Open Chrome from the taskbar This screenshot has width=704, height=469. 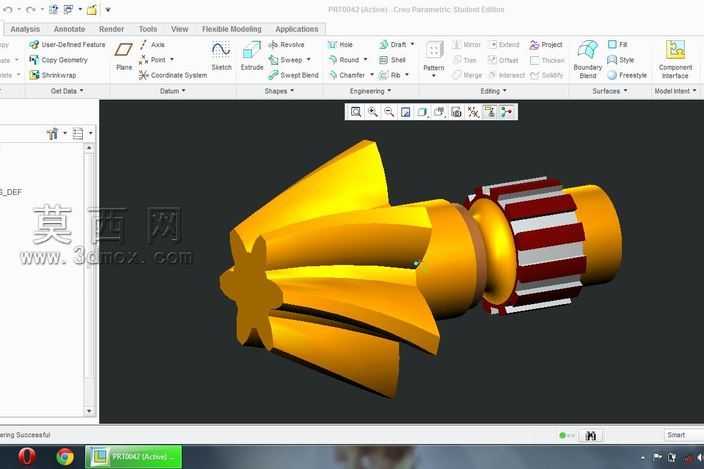click(65, 457)
